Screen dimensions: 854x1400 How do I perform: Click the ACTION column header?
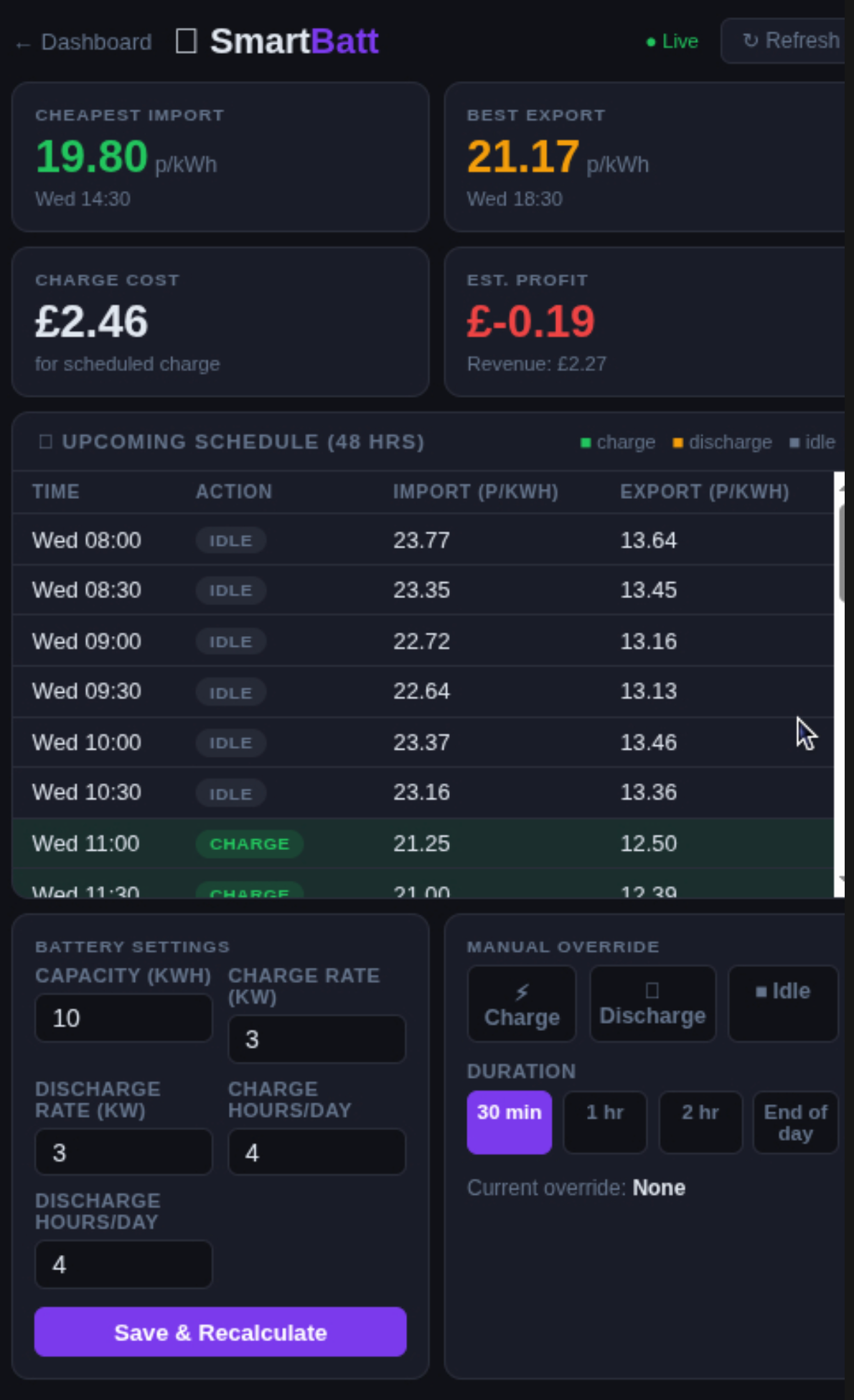[234, 492]
